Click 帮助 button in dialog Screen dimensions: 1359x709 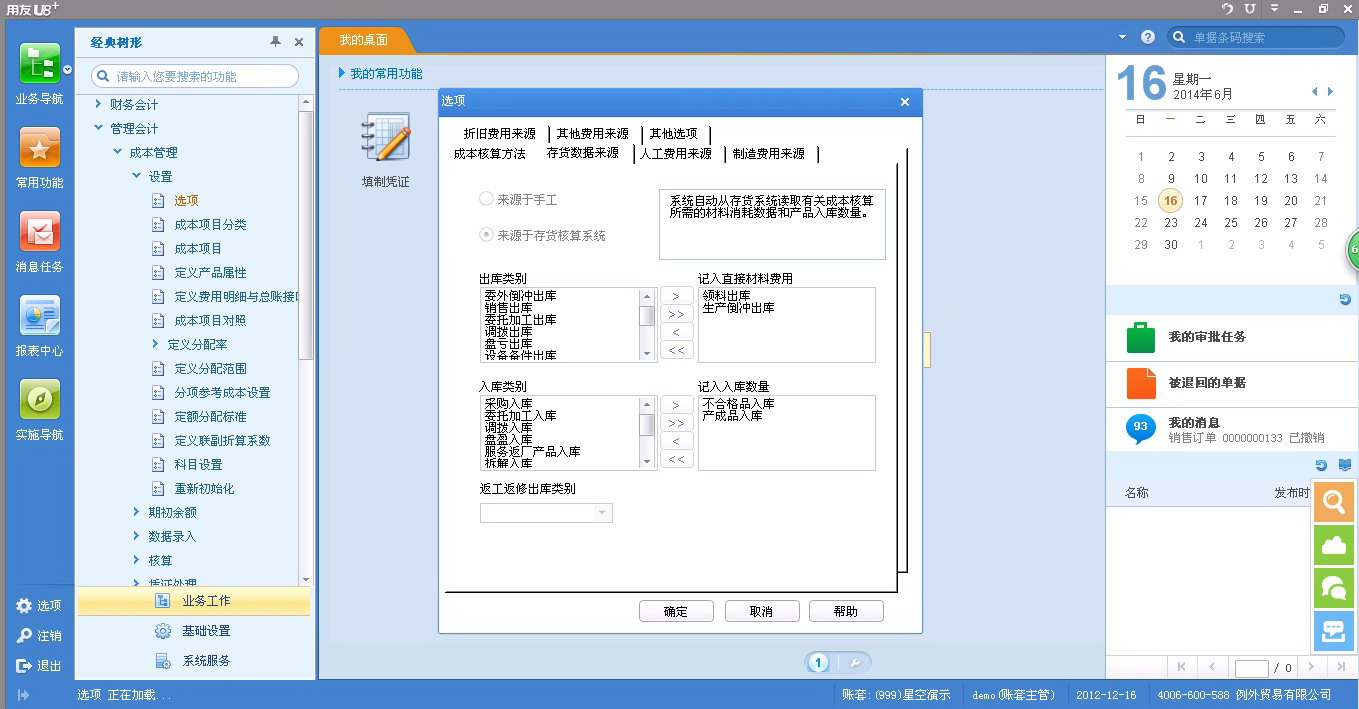846,612
